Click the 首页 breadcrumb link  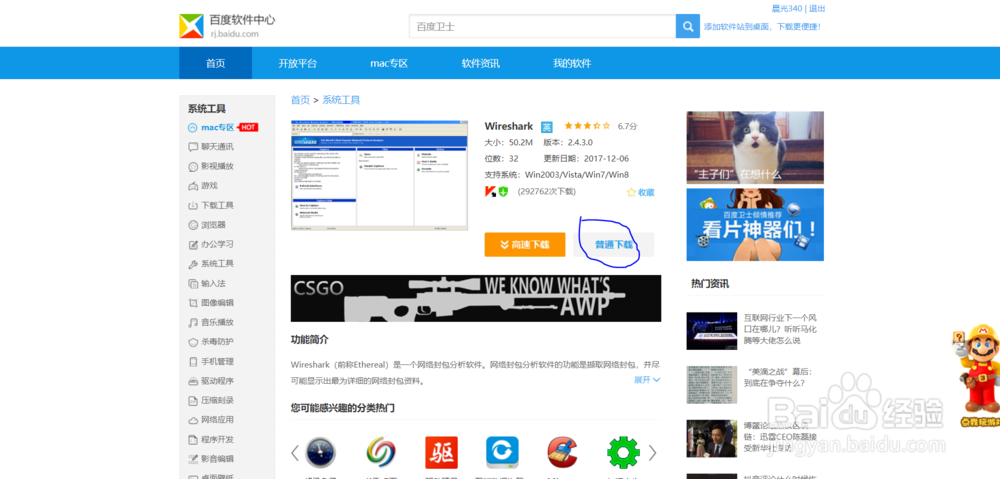pyautogui.click(x=300, y=100)
